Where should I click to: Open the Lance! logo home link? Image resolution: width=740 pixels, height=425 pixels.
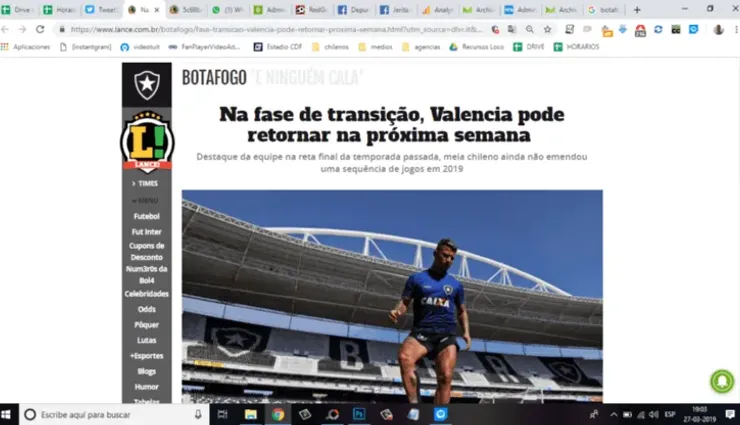click(x=147, y=142)
